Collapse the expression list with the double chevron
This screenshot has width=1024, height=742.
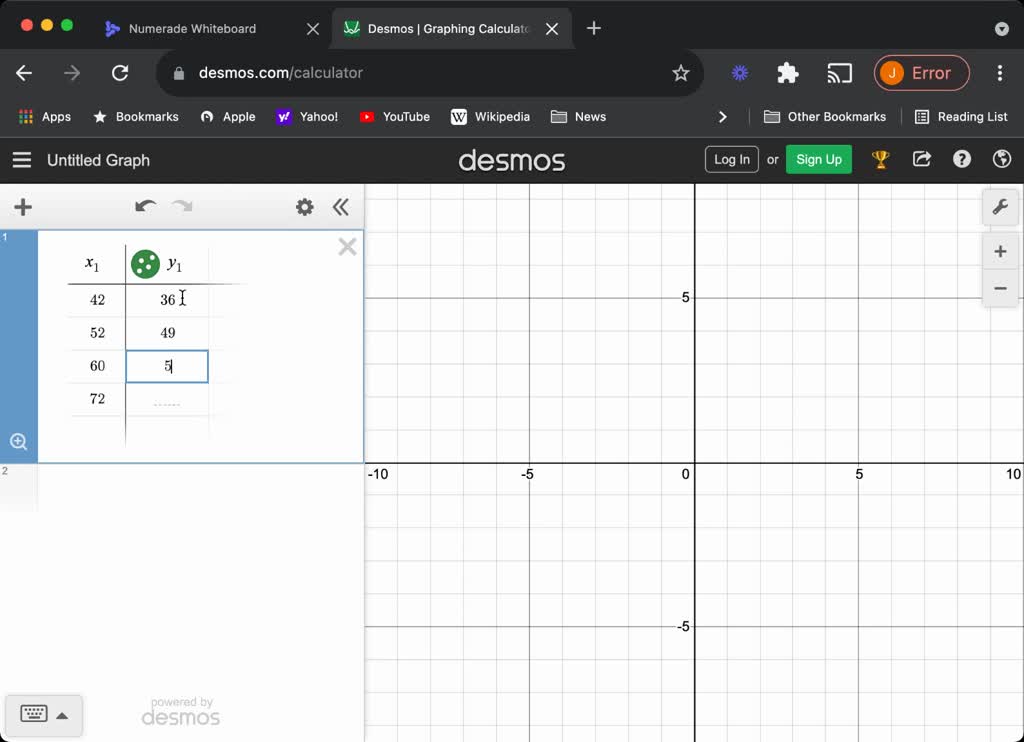click(341, 207)
